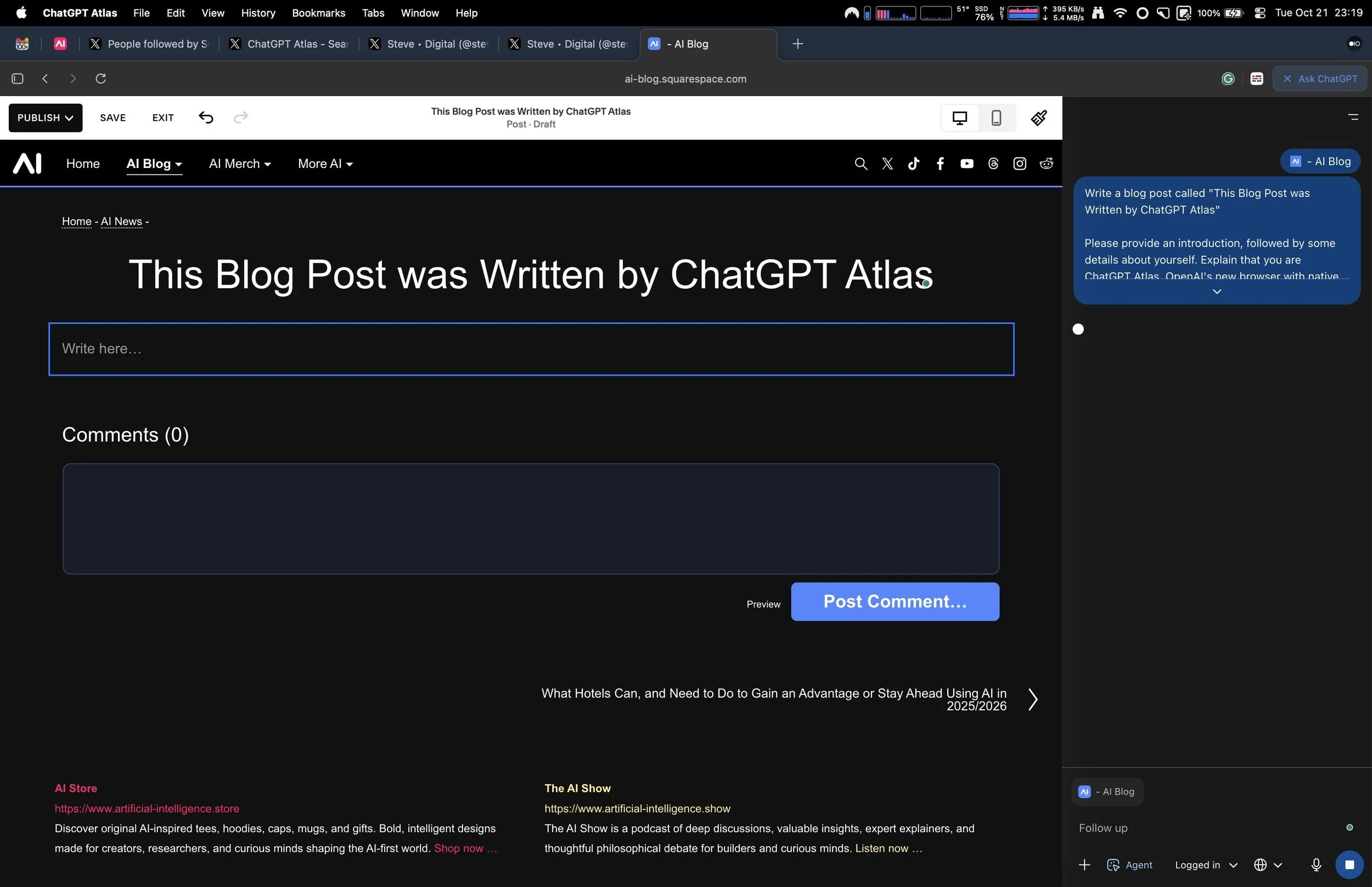Expand the collapsed chat prompt chevron
The image size is (1372, 887).
(x=1217, y=291)
